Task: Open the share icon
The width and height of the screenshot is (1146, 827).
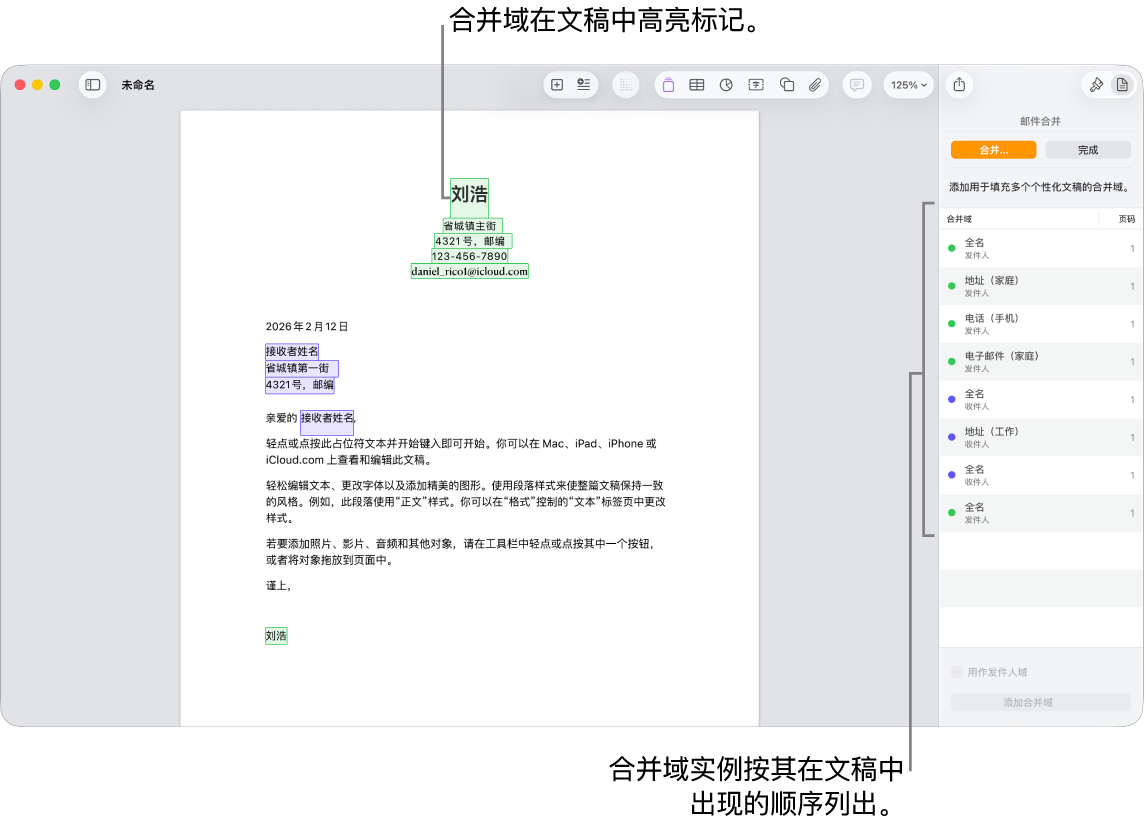Action: pos(960,85)
